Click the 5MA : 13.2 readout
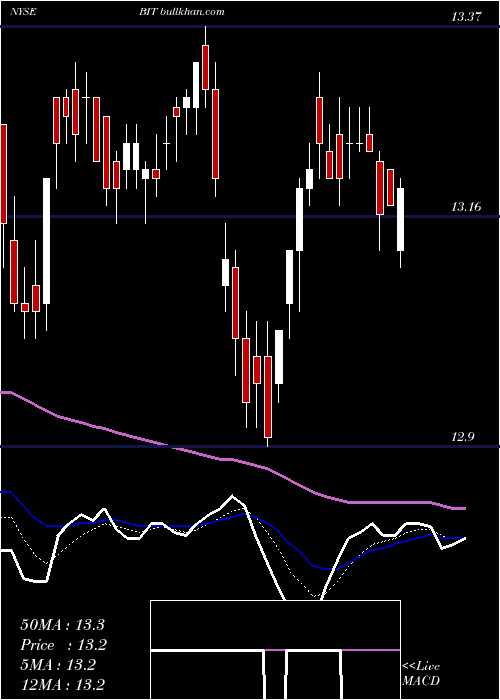Screen dimensions: 500x700 click(58, 665)
